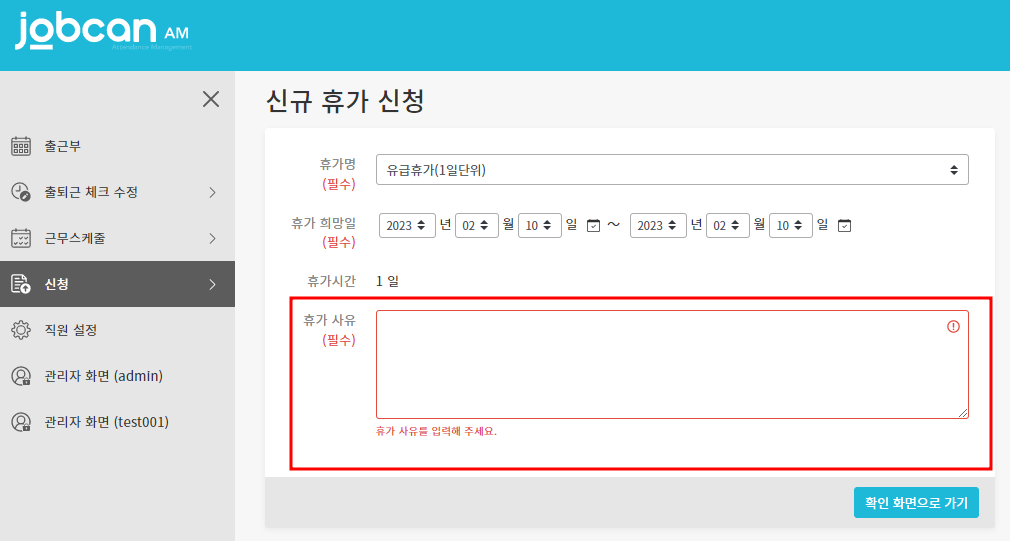1010x541 pixels.
Task: Click the 직원 설정 gear icon
Action: pyautogui.click(x=21, y=330)
